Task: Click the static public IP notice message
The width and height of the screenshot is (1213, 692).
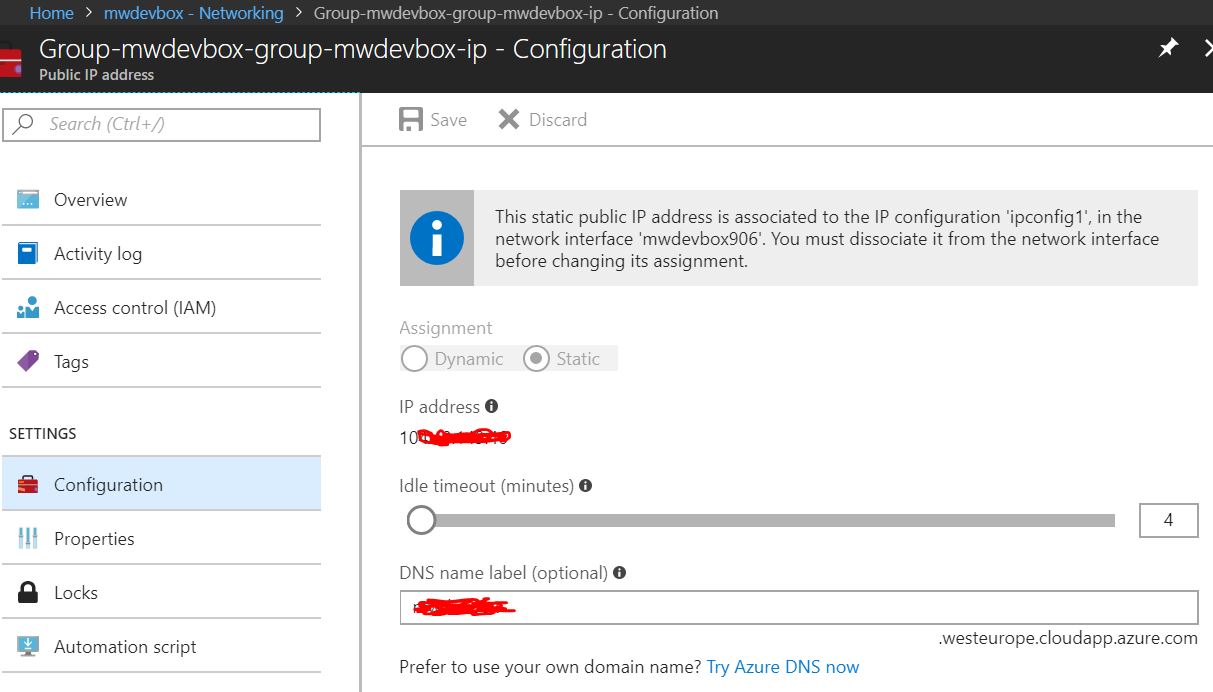Action: pyautogui.click(x=826, y=239)
